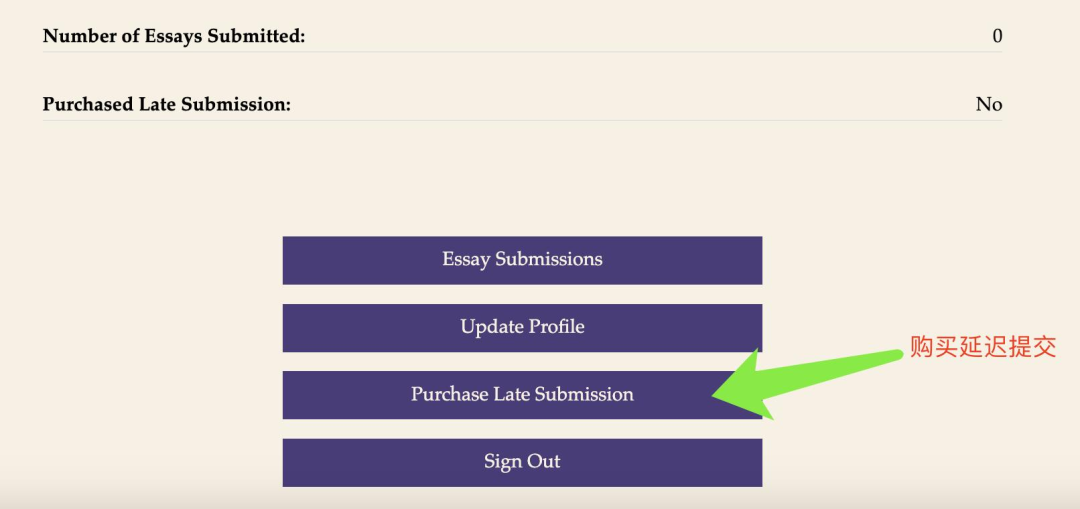
Task: Click divider line beneath Number of Essays Submitted
Action: click(522, 52)
